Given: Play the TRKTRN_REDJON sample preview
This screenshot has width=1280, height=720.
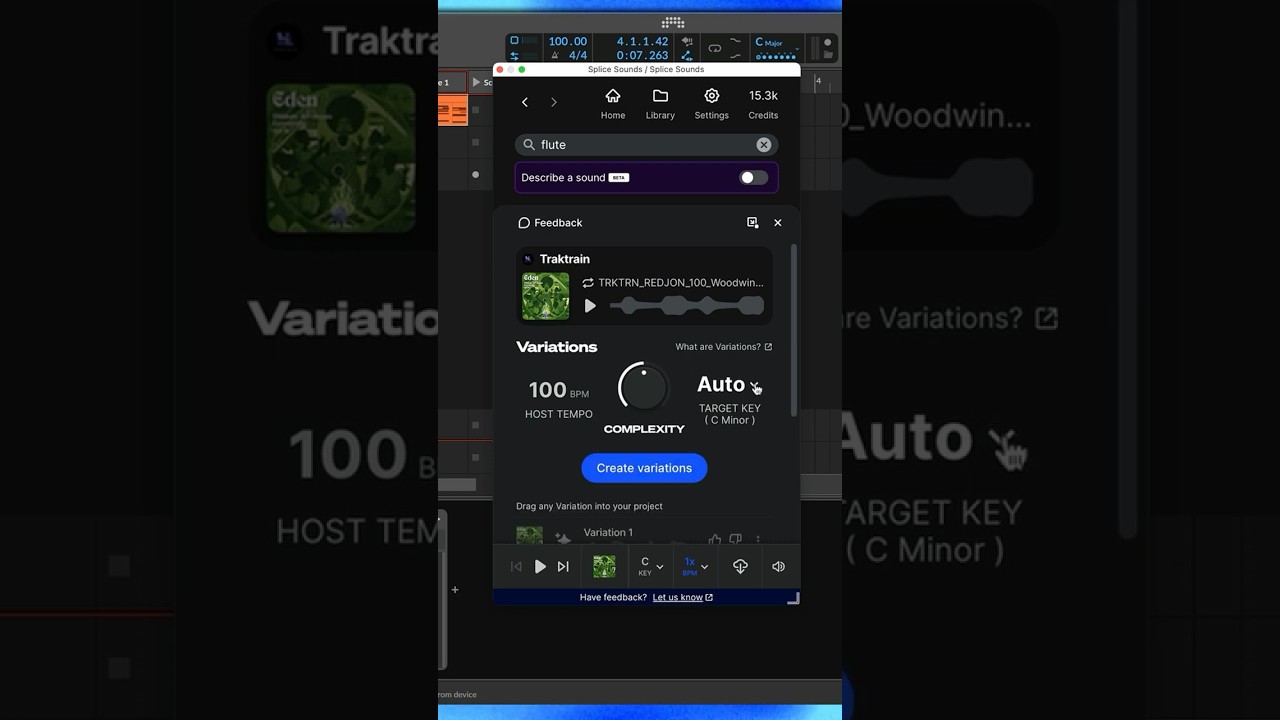Looking at the screenshot, I should pyautogui.click(x=590, y=306).
